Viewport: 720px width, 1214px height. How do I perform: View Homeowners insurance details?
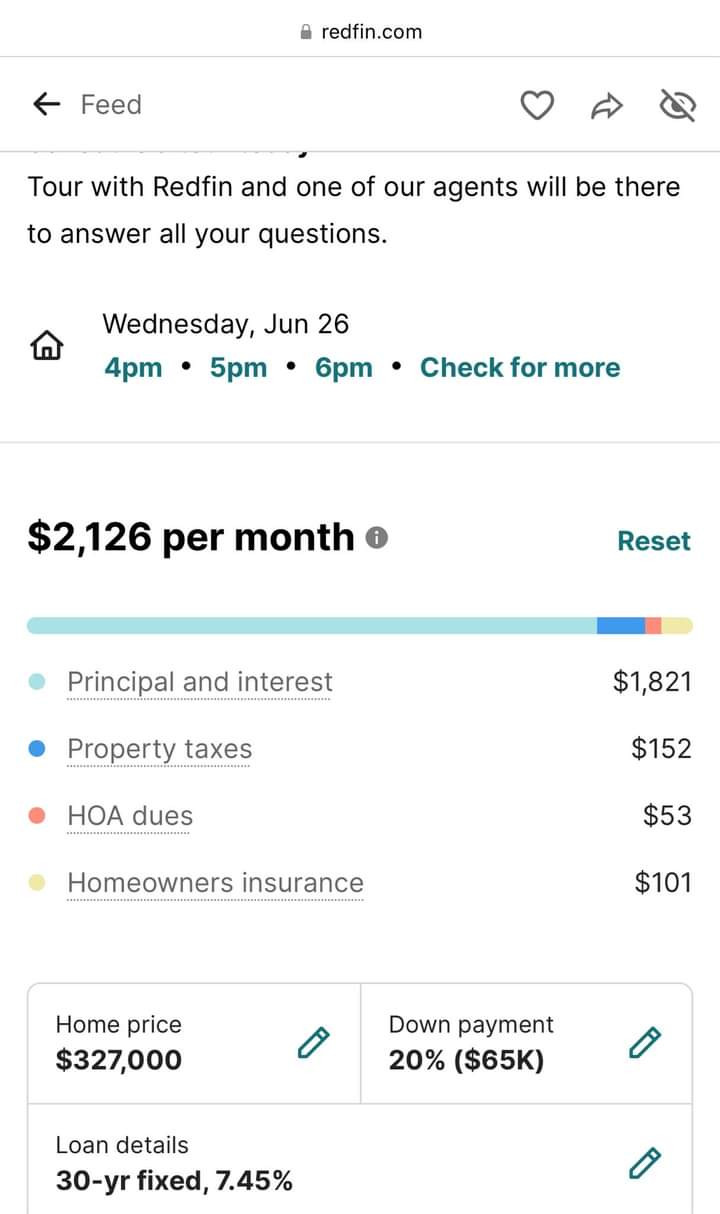point(215,883)
